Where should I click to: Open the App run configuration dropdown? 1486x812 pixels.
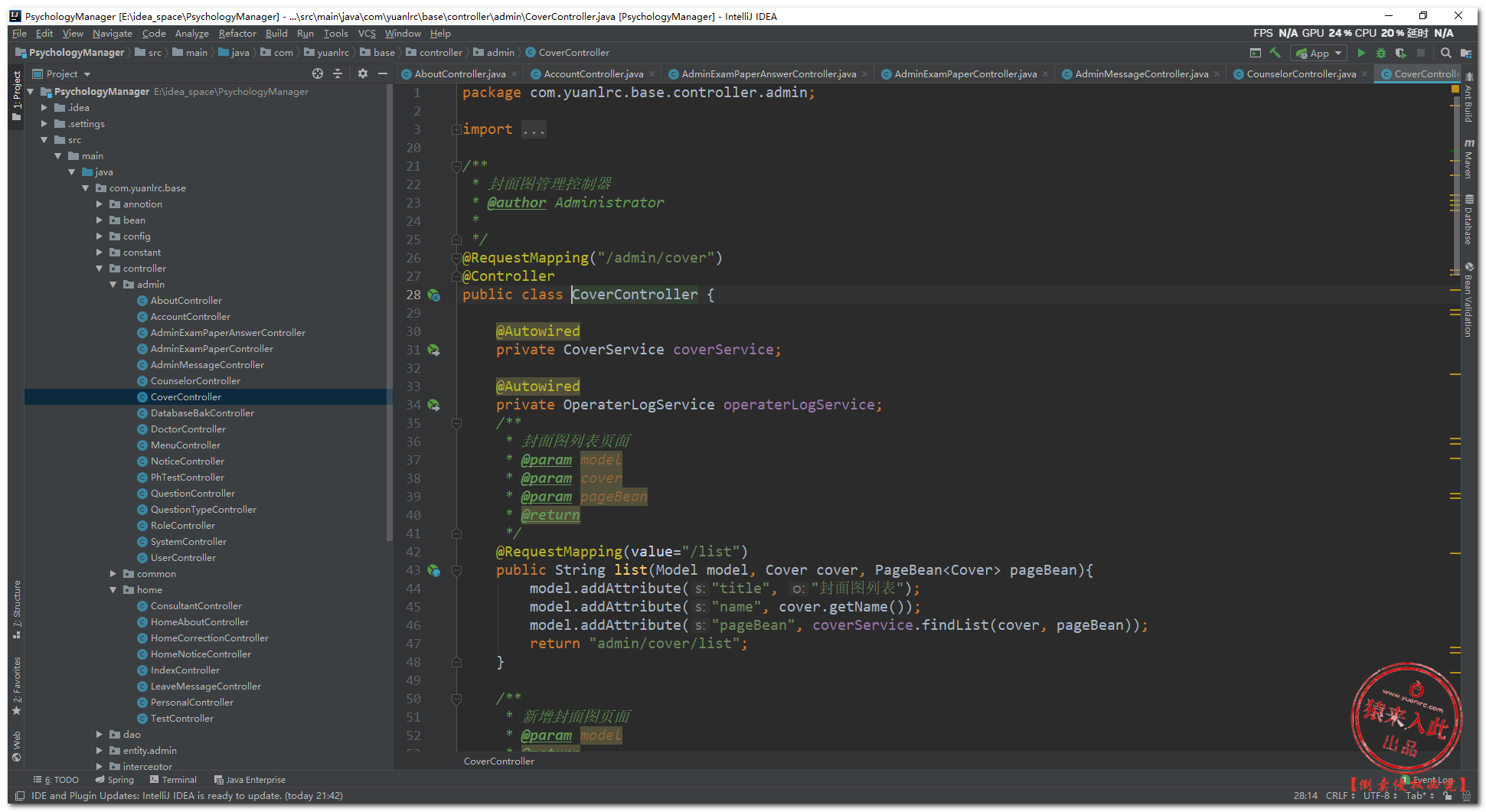[x=1318, y=53]
